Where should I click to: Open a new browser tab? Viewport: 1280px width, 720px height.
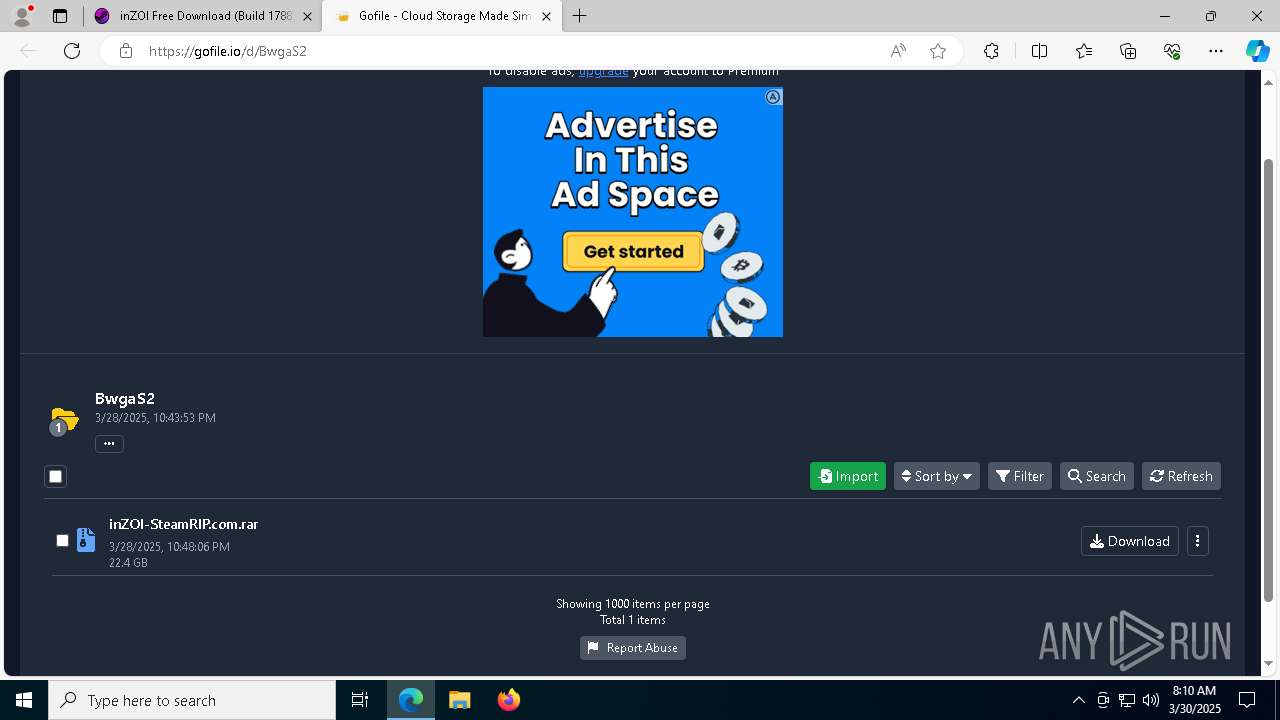click(579, 16)
